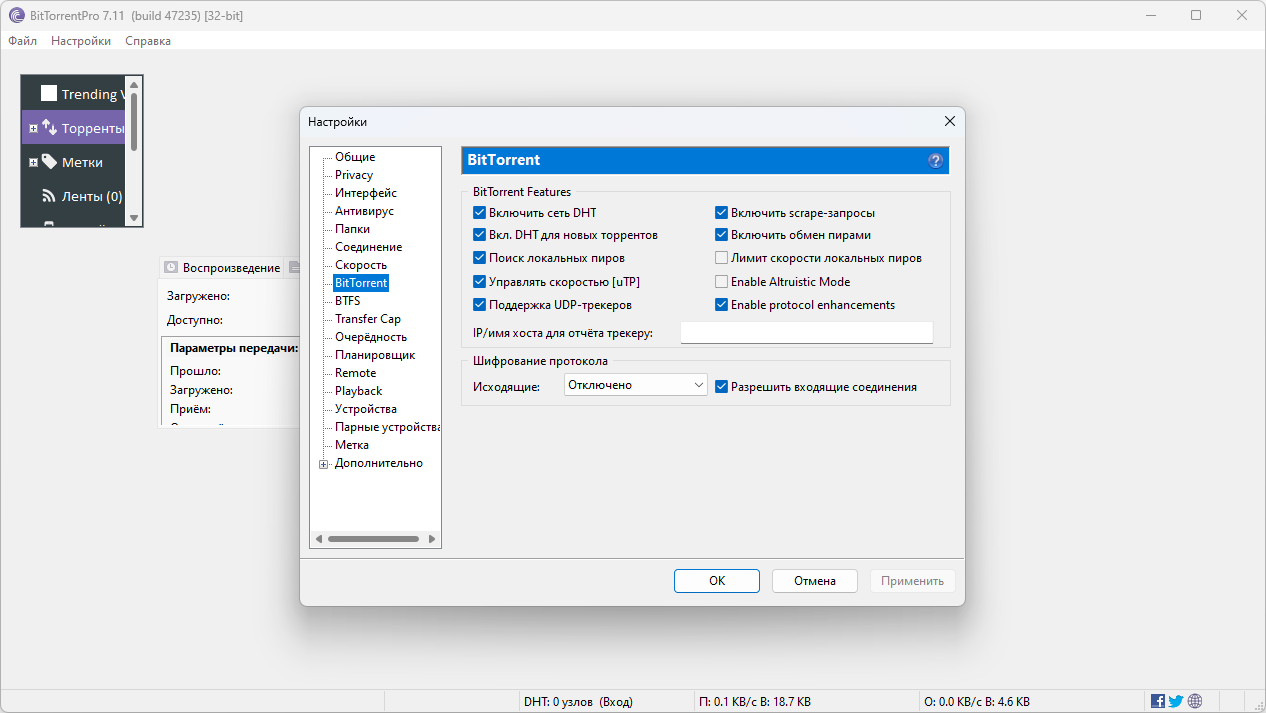Select Интерфейс in settings tree

coord(366,193)
